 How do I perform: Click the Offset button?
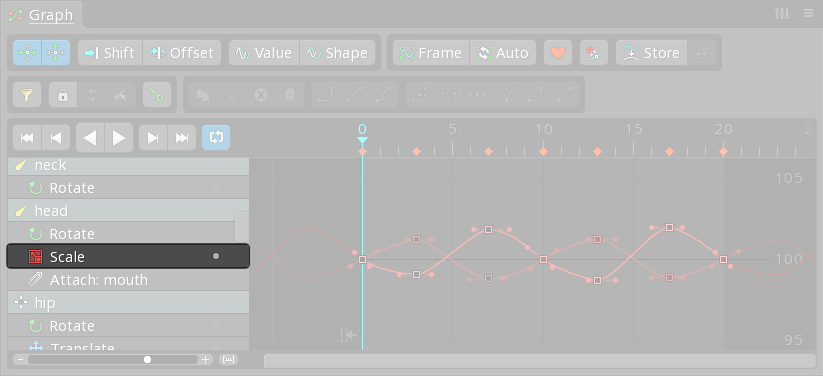(x=182, y=53)
